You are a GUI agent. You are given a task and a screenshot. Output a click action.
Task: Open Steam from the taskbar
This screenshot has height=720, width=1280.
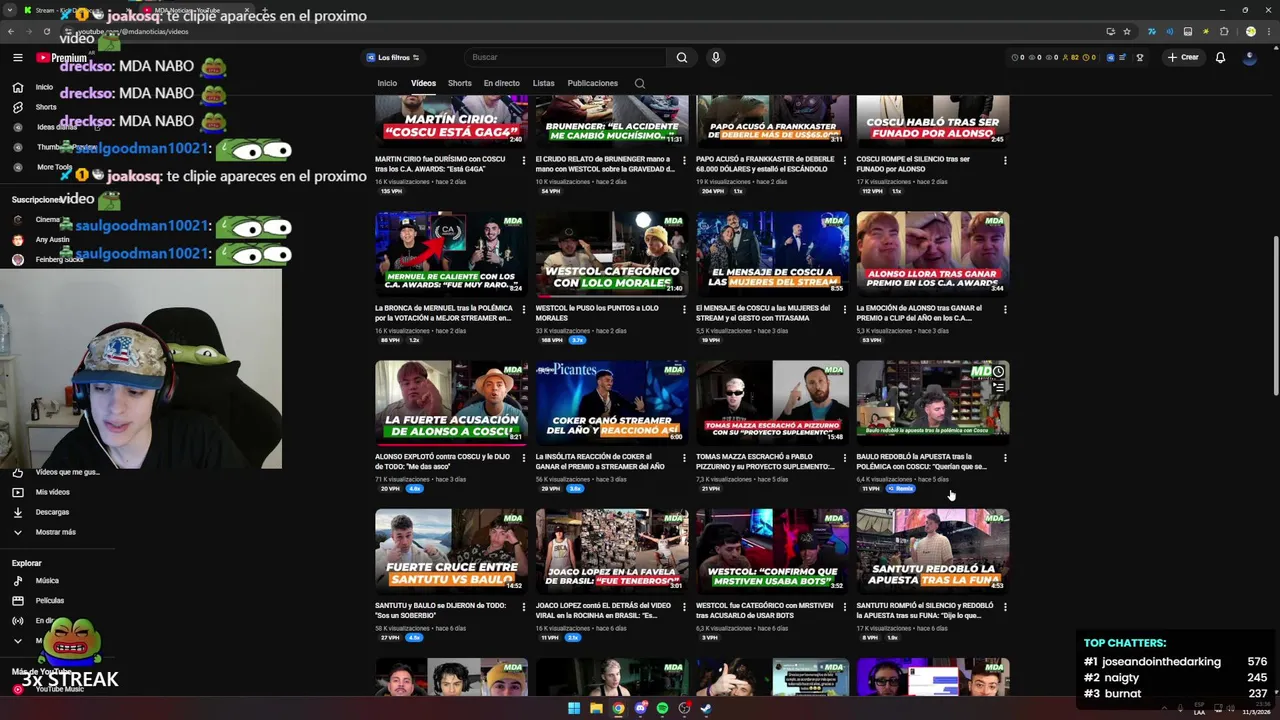(706, 709)
